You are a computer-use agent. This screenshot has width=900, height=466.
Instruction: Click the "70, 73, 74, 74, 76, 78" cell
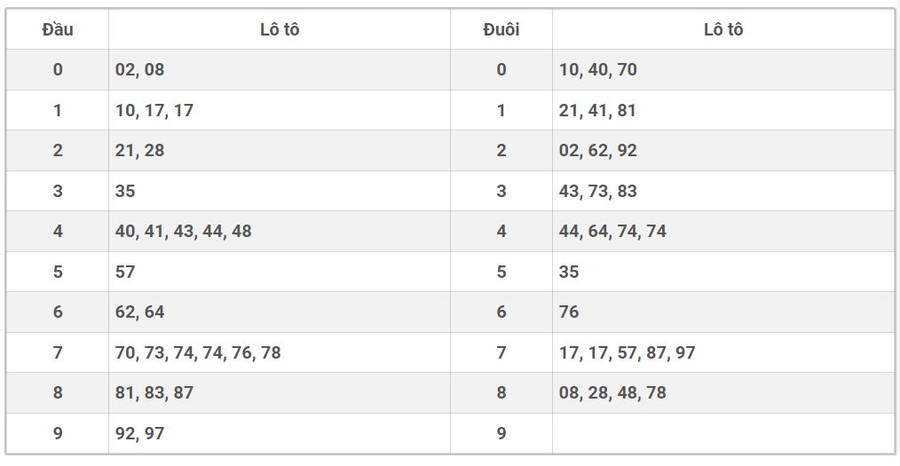pyautogui.click(x=198, y=352)
